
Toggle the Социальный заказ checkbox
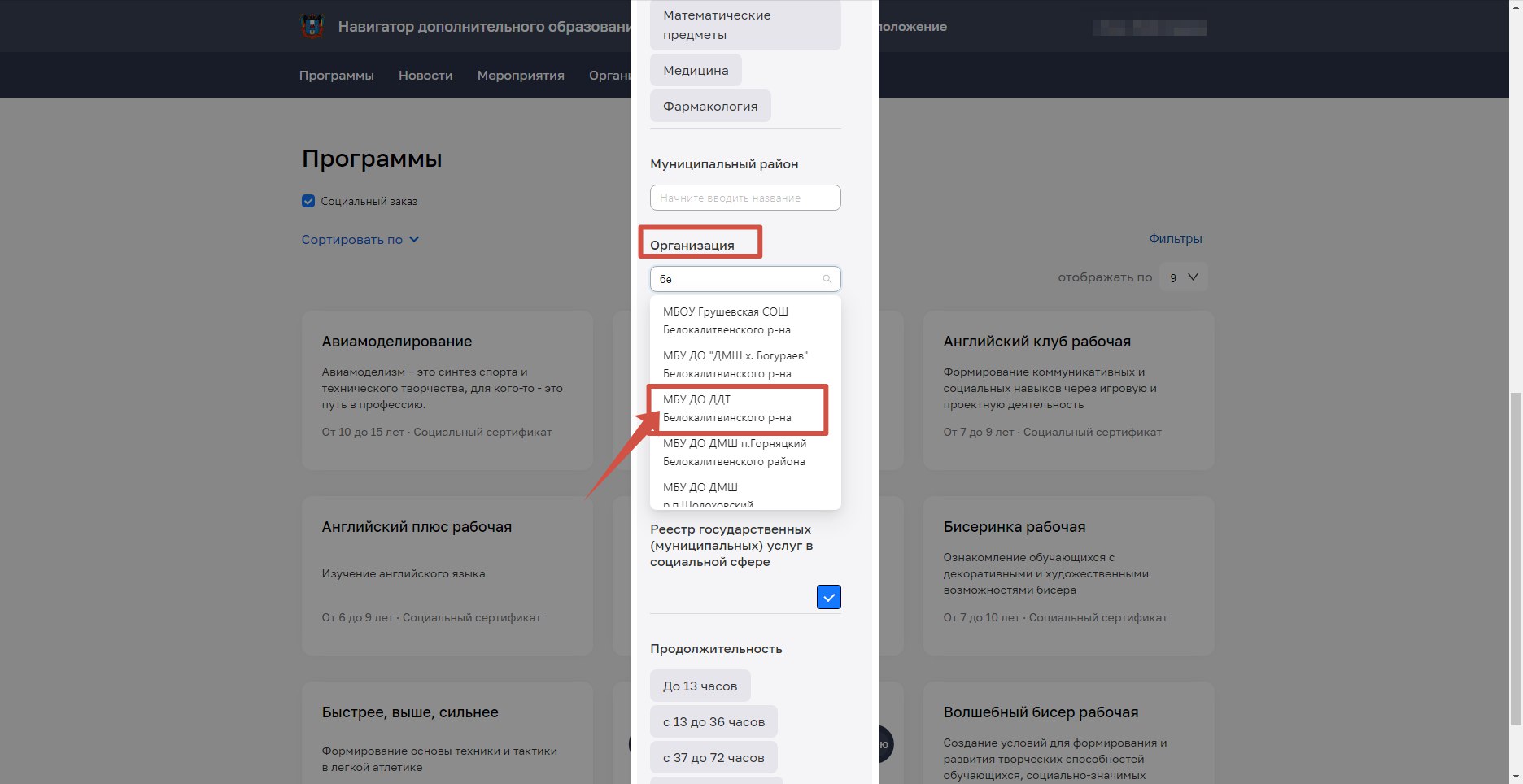(308, 201)
